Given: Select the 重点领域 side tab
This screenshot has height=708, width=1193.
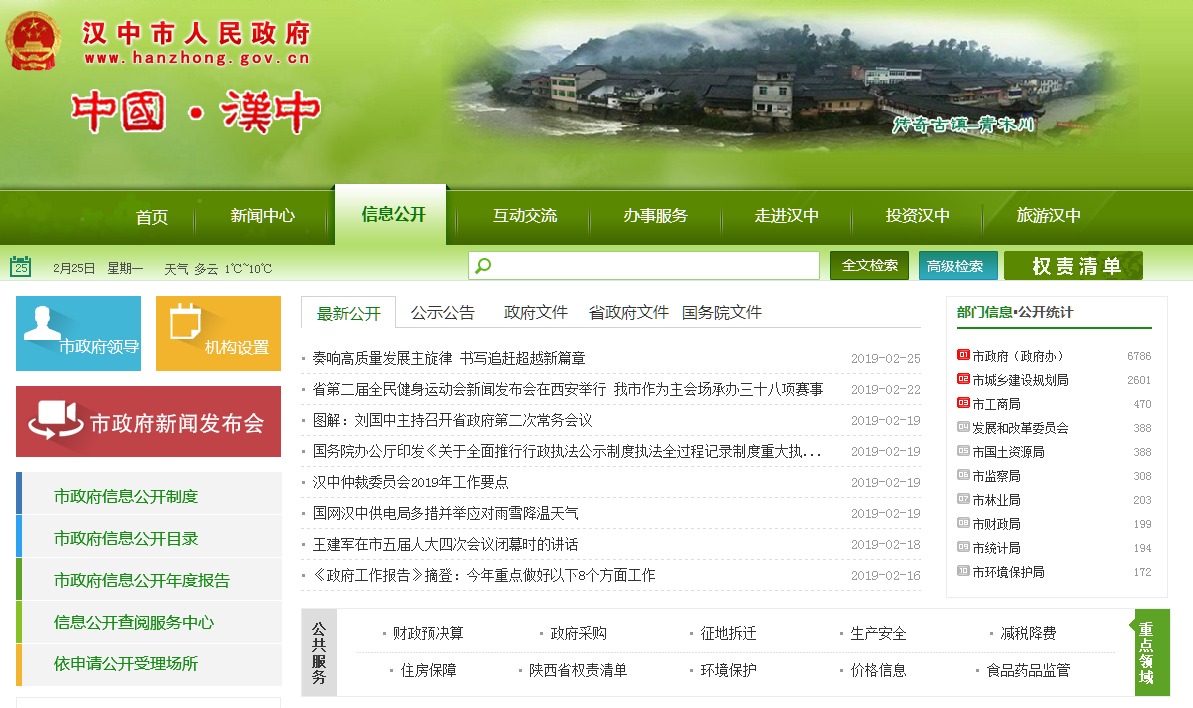Looking at the screenshot, I should (1146, 653).
